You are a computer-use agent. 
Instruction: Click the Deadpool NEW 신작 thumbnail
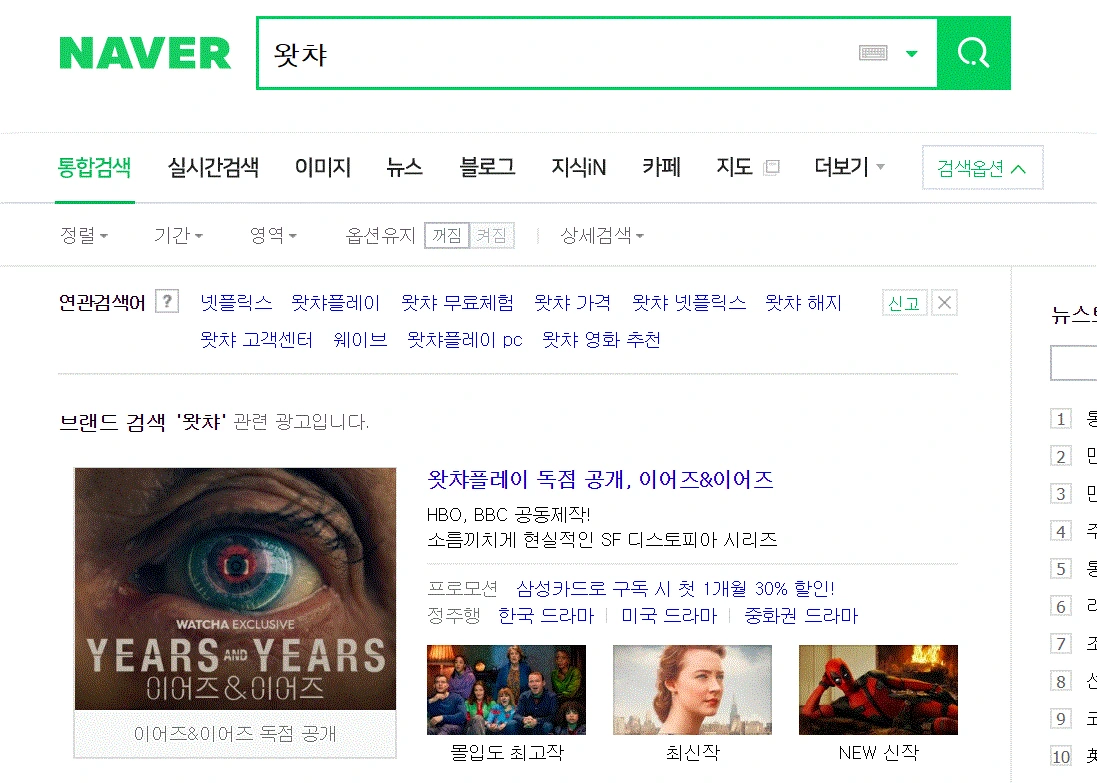click(x=878, y=690)
